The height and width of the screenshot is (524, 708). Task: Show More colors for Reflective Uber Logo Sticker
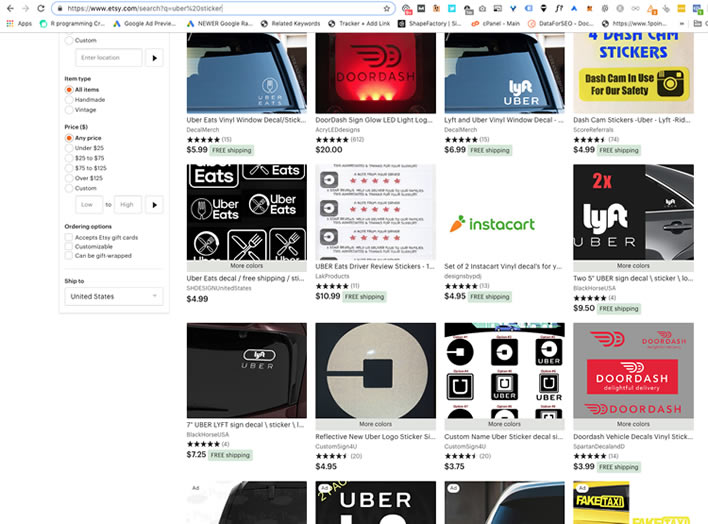coord(376,424)
